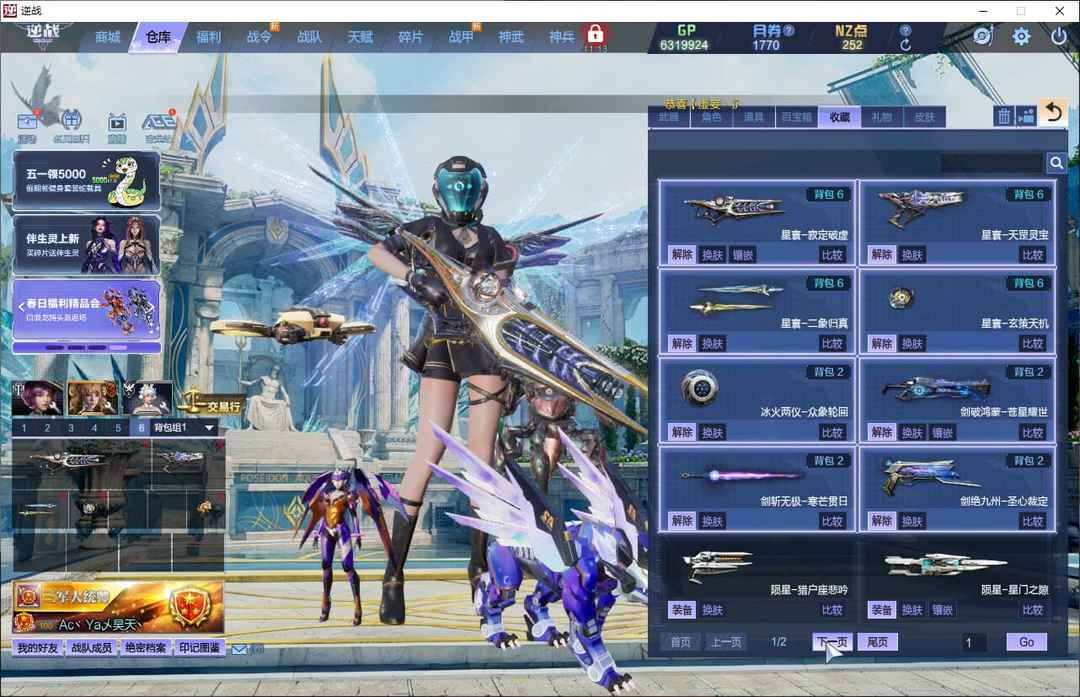Image resolution: width=1080 pixels, height=697 pixels.
Task: Click 换肤 on 冰火两仪-众象轮回 card
Action: tap(712, 433)
